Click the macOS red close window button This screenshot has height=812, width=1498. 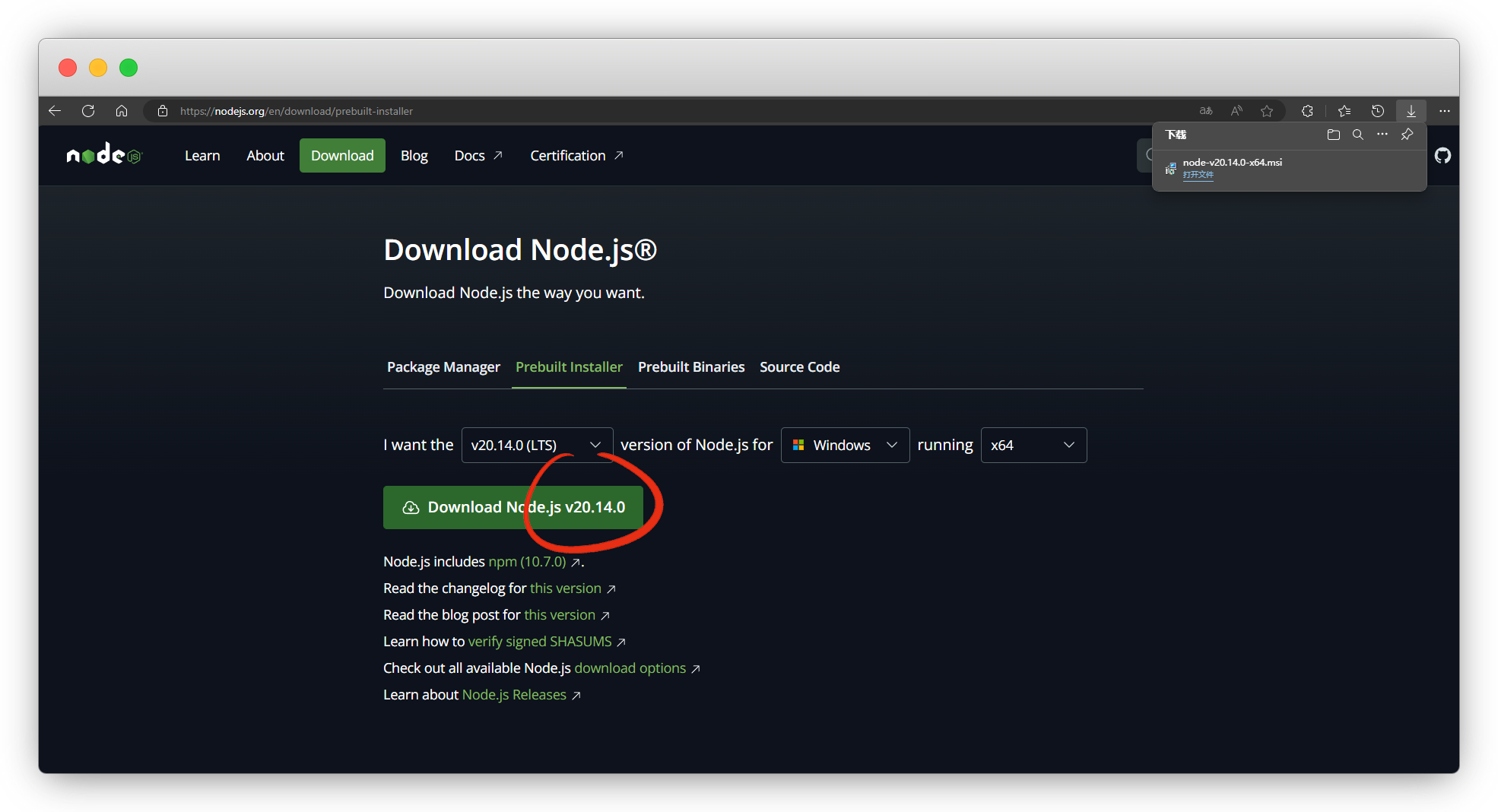pos(68,68)
